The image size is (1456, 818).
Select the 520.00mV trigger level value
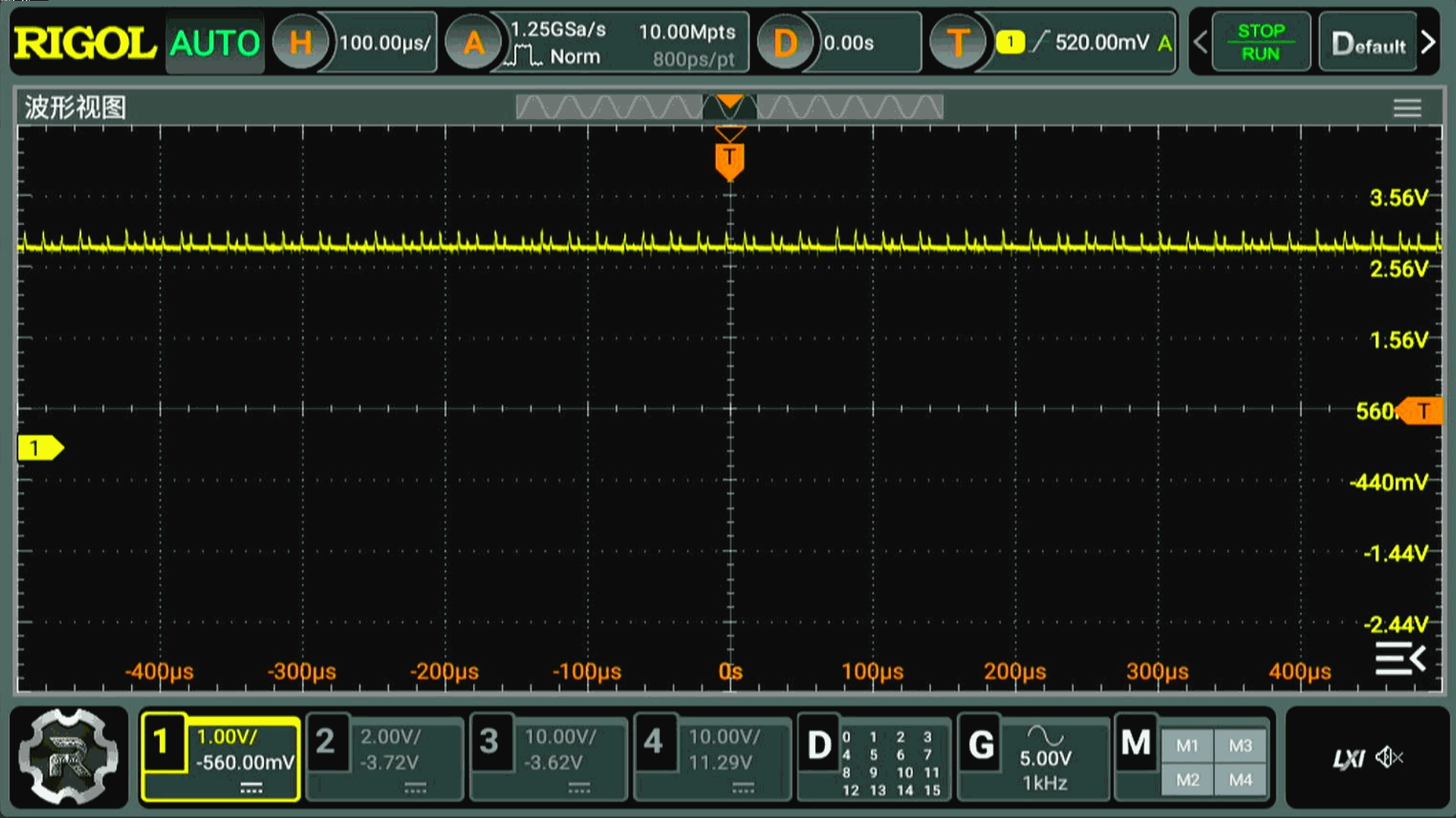1102,42
